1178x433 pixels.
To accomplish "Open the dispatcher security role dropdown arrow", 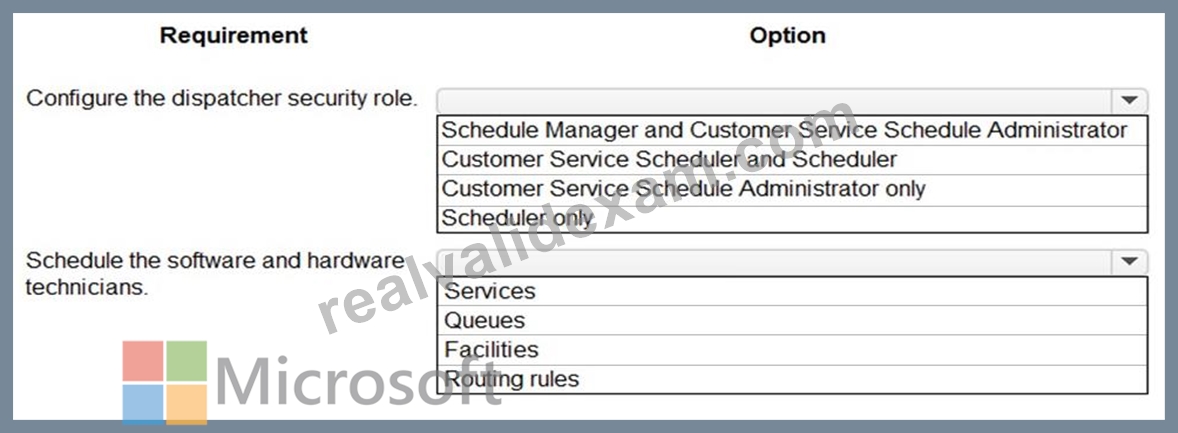I will (x=1128, y=100).
